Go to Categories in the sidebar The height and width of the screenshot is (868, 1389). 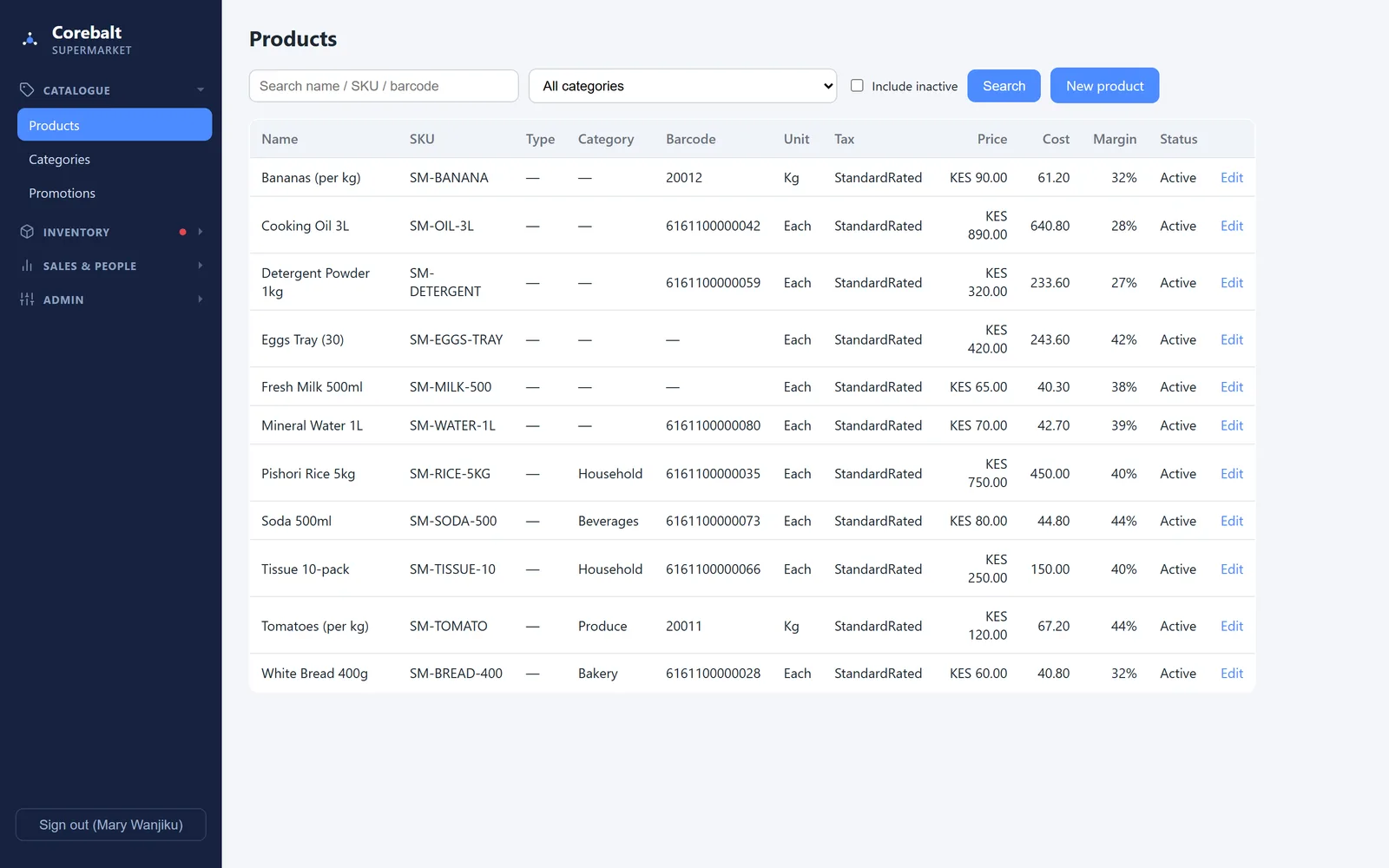[115, 160]
